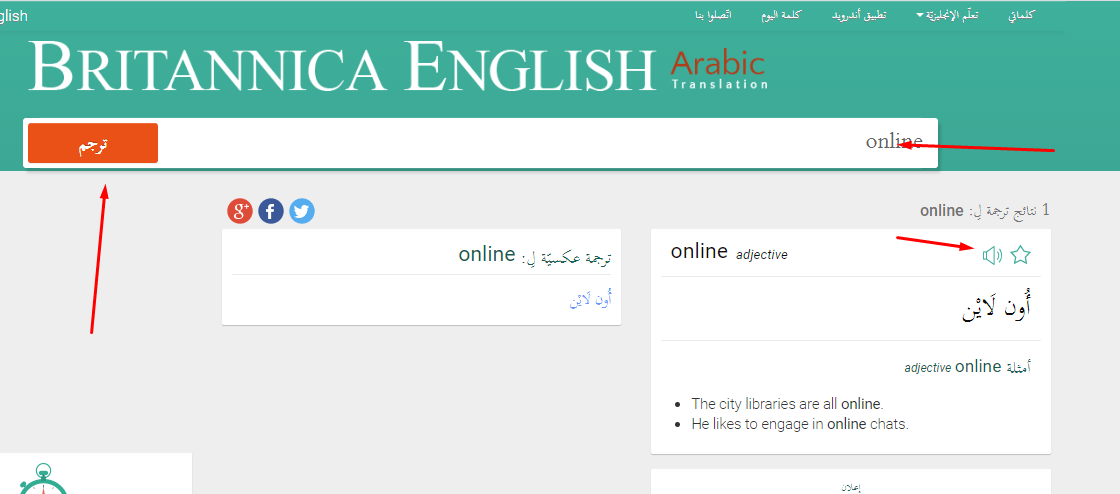Click the 'online' word in reverse translation heading

click(x=487, y=255)
